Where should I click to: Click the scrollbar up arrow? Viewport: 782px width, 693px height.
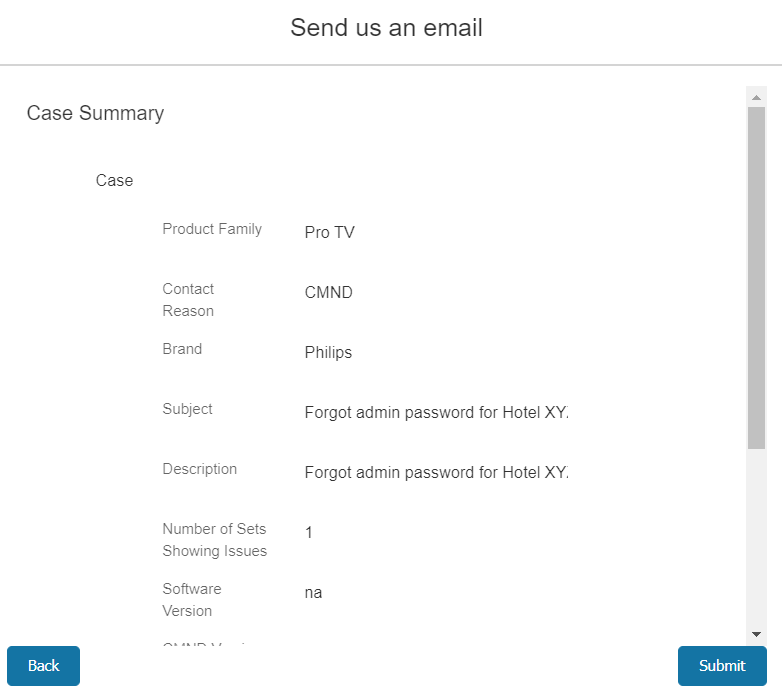756,97
